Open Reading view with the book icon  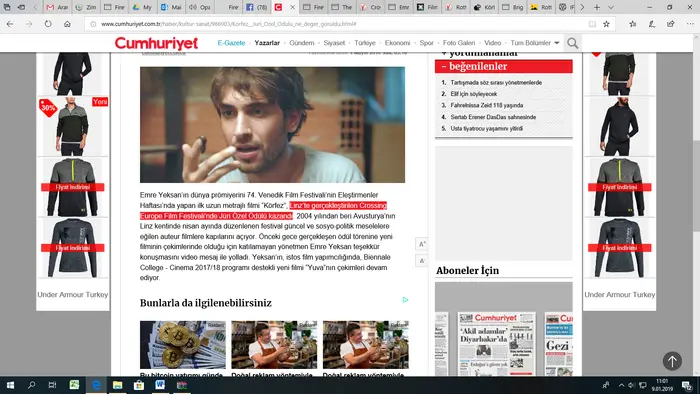coord(592,24)
